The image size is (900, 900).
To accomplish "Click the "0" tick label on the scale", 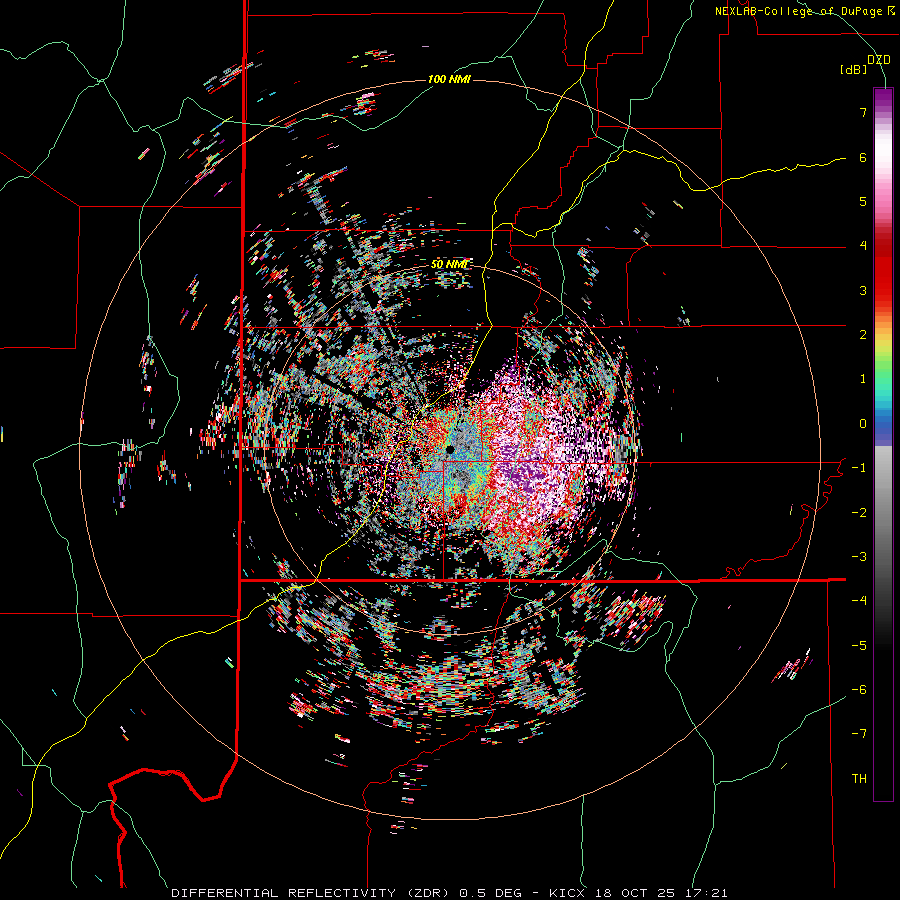I will click(x=863, y=424).
